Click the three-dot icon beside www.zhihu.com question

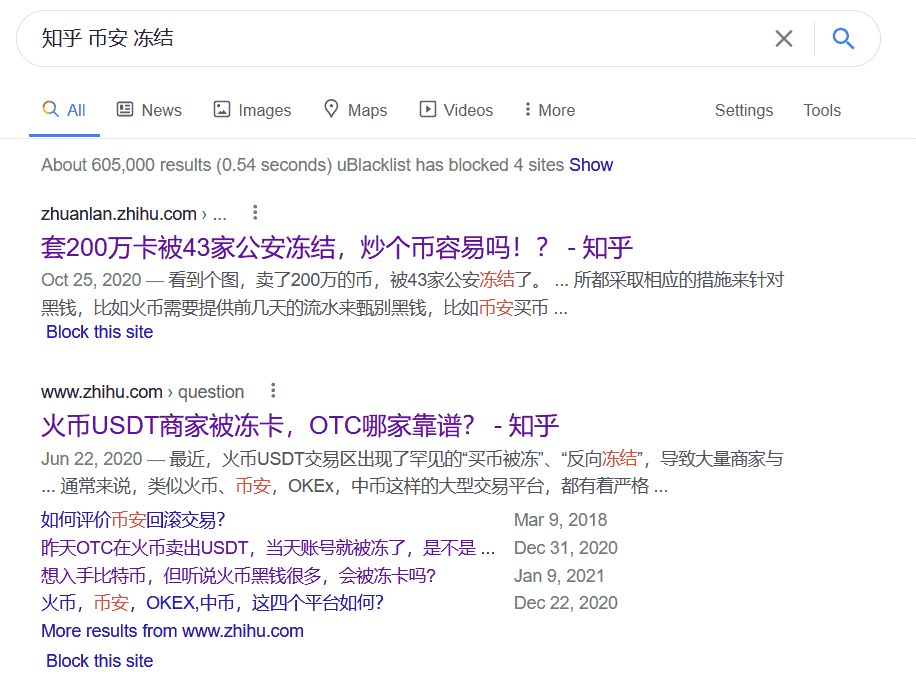[x=274, y=390]
